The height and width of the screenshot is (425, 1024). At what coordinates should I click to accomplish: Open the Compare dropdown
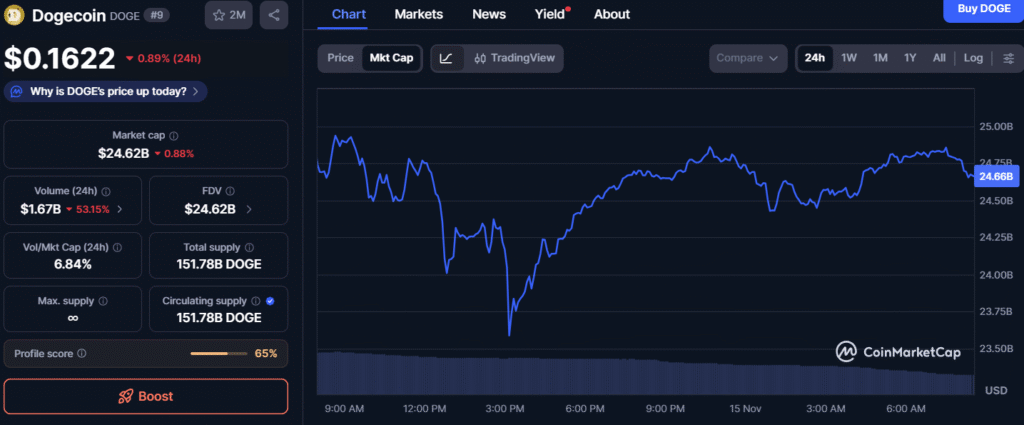pyautogui.click(x=747, y=58)
